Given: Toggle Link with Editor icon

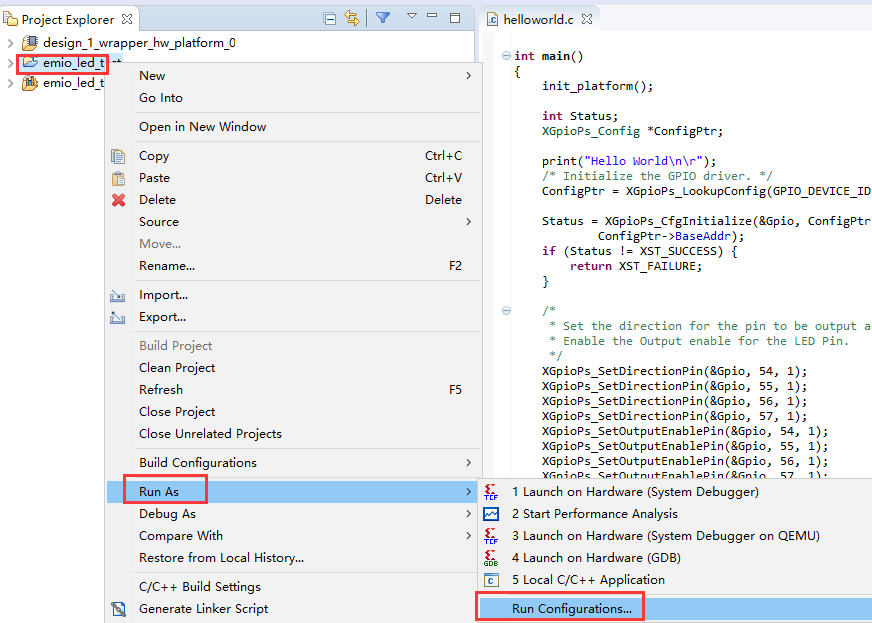Looking at the screenshot, I should tap(352, 18).
